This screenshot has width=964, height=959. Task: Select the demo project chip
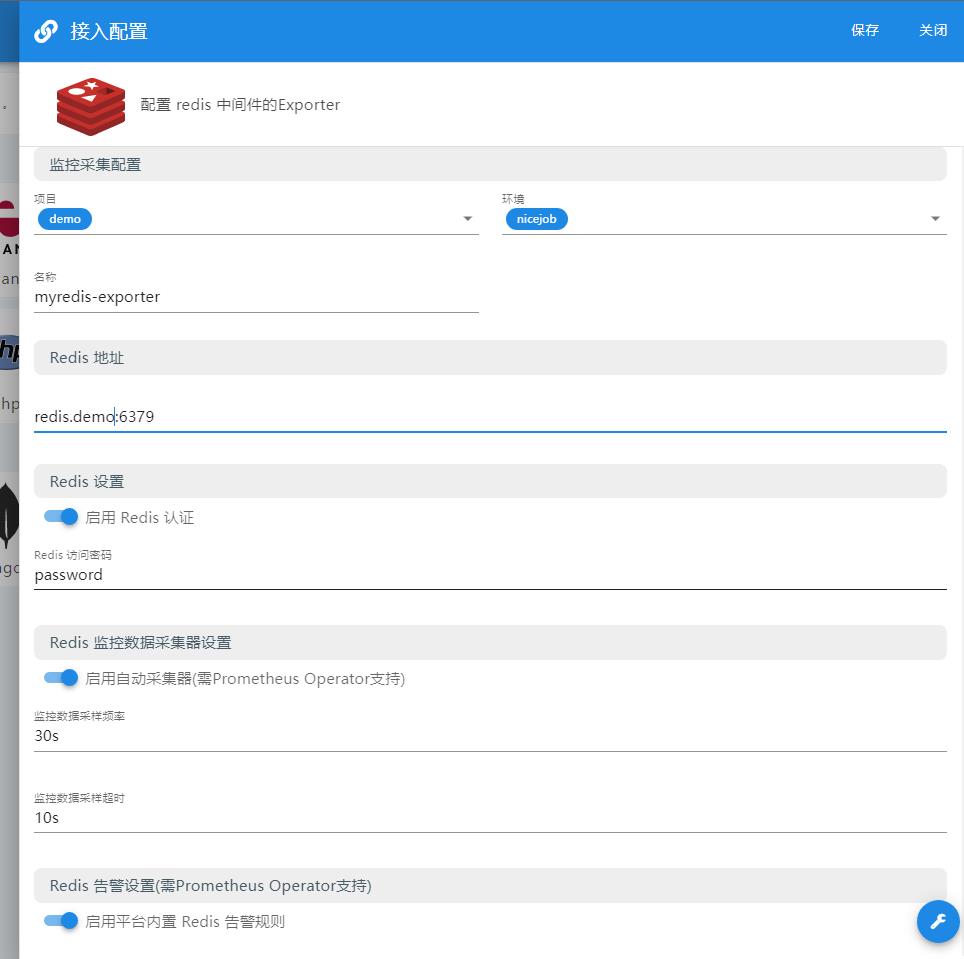click(x=65, y=219)
